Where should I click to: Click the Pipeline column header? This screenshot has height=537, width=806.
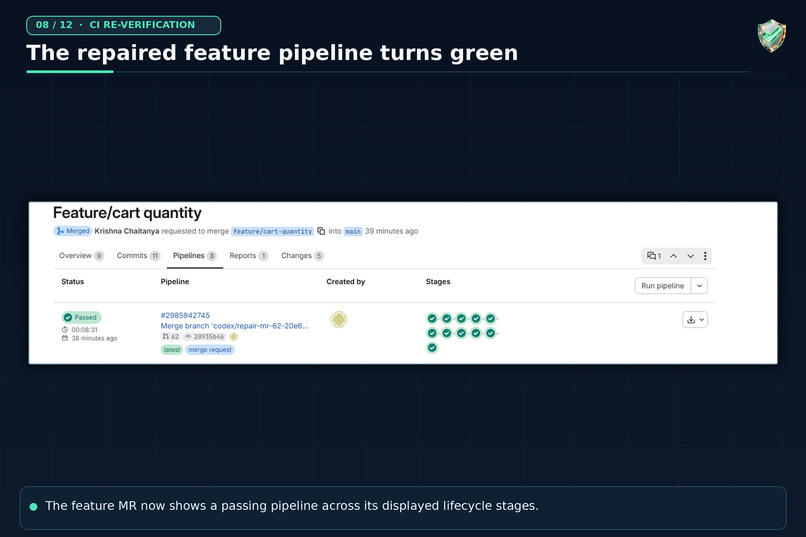tap(175, 282)
